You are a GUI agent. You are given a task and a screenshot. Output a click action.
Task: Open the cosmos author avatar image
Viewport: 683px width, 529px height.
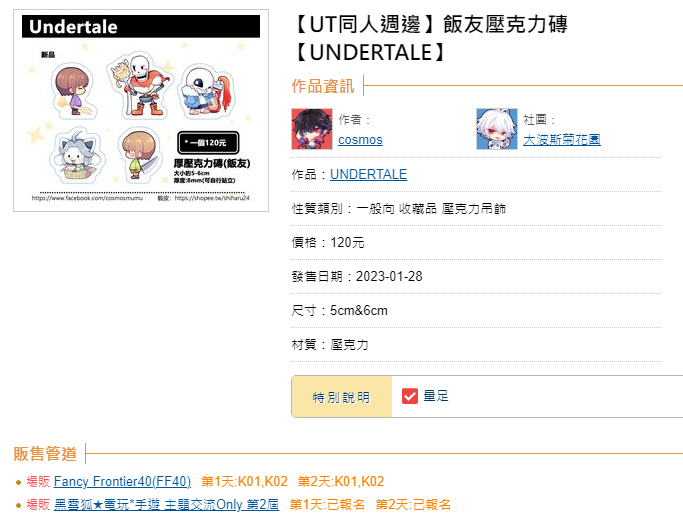point(311,129)
